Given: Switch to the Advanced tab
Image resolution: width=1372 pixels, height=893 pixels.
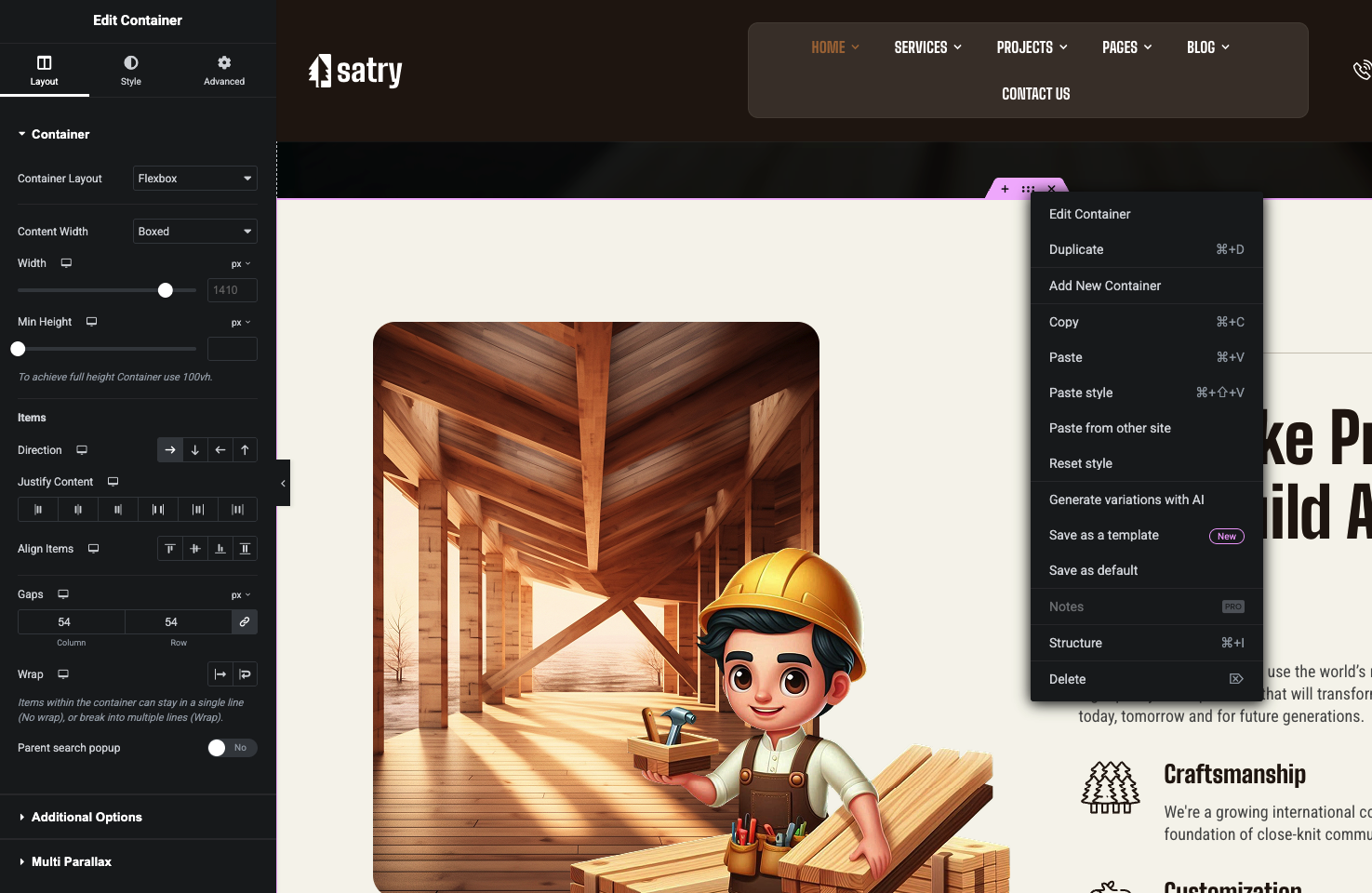Looking at the screenshot, I should pyautogui.click(x=224, y=71).
